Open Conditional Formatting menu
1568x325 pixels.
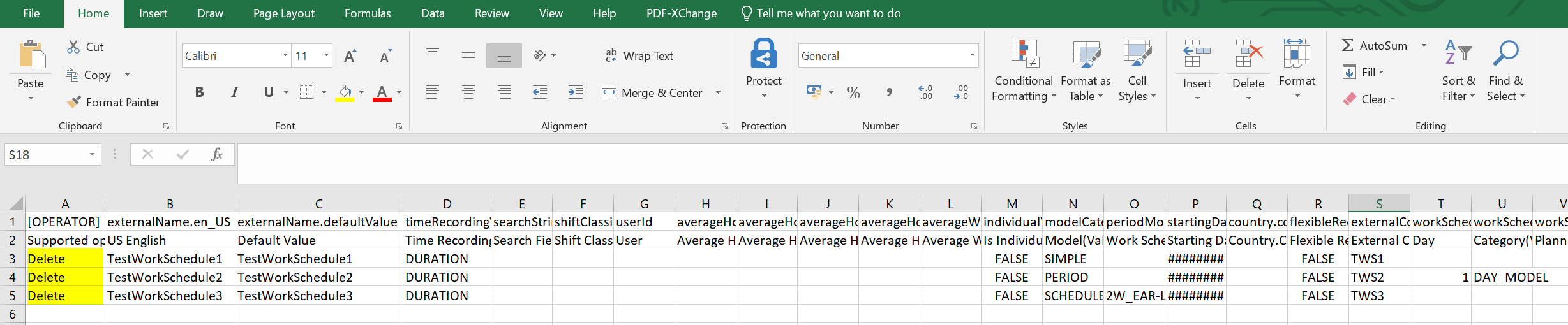pyautogui.click(x=1024, y=70)
